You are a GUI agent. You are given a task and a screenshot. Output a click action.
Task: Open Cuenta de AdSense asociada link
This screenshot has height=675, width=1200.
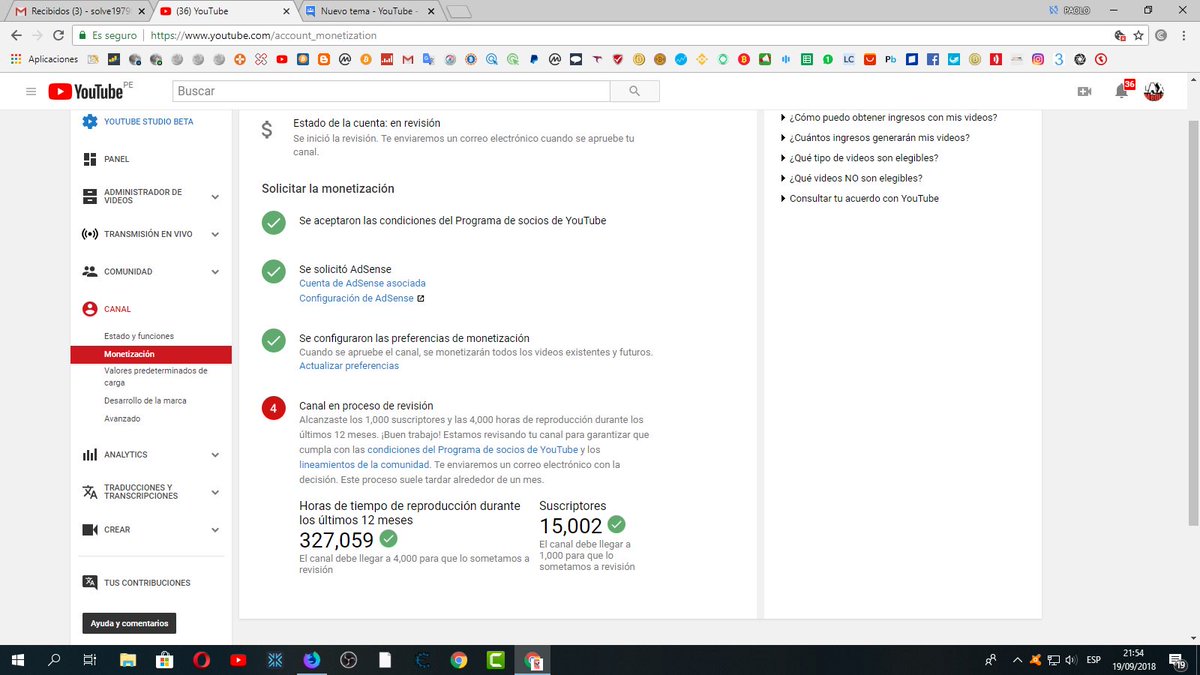click(362, 283)
